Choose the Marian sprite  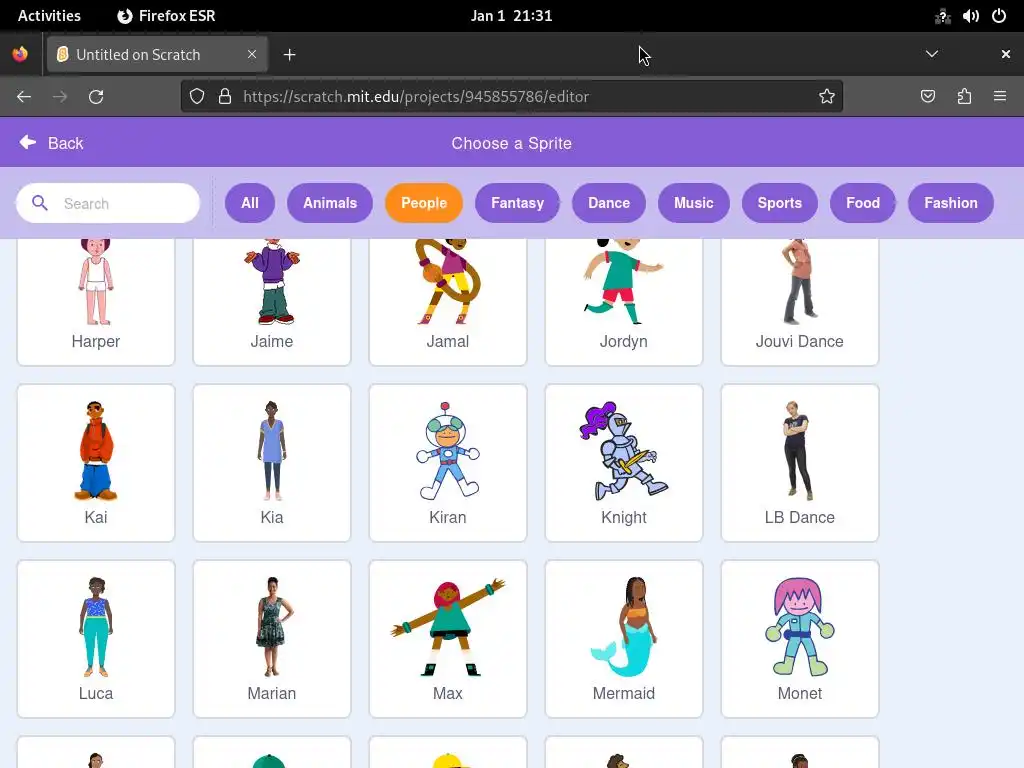pos(272,639)
